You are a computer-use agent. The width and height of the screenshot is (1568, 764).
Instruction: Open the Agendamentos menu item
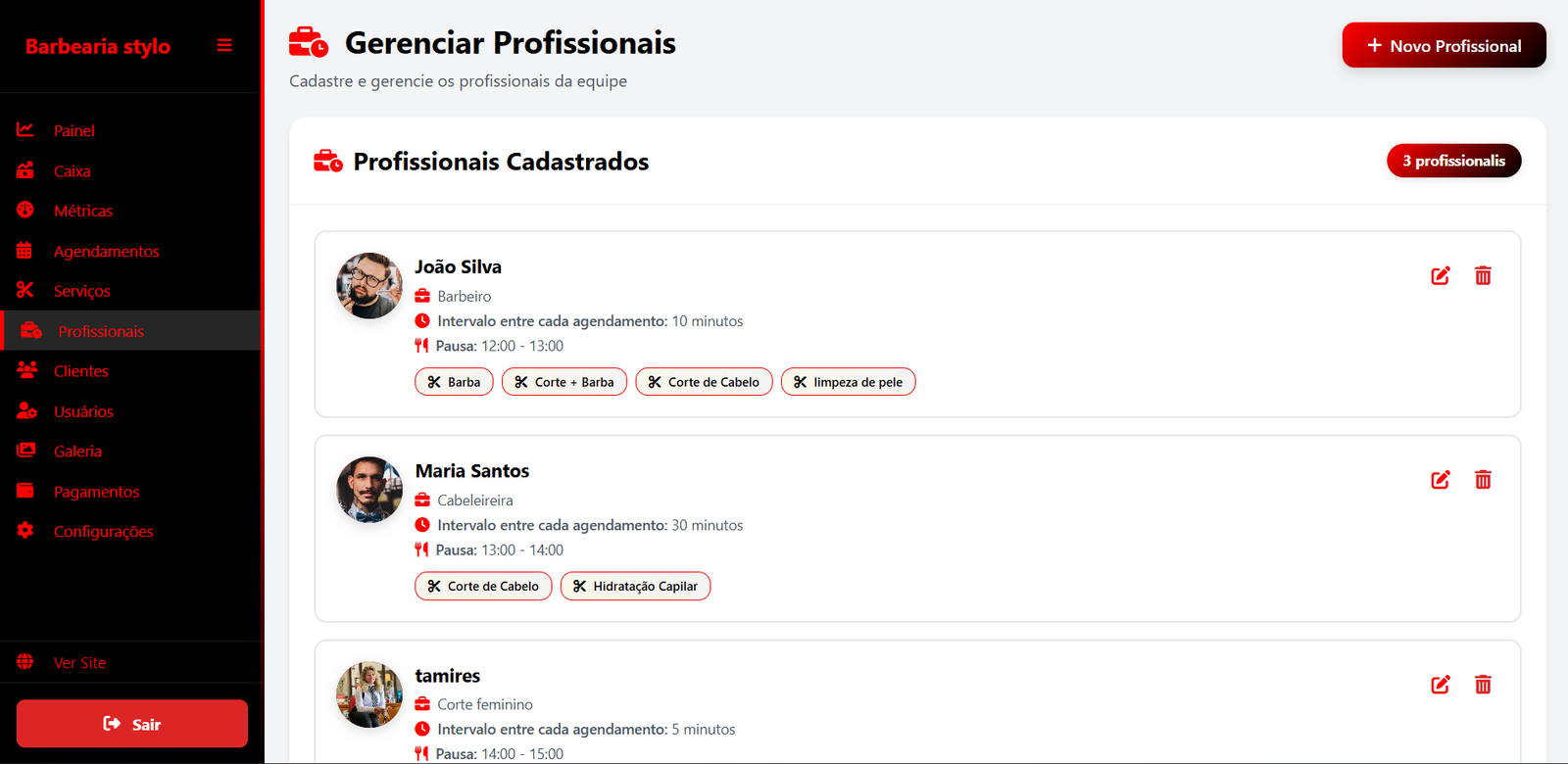106,252
